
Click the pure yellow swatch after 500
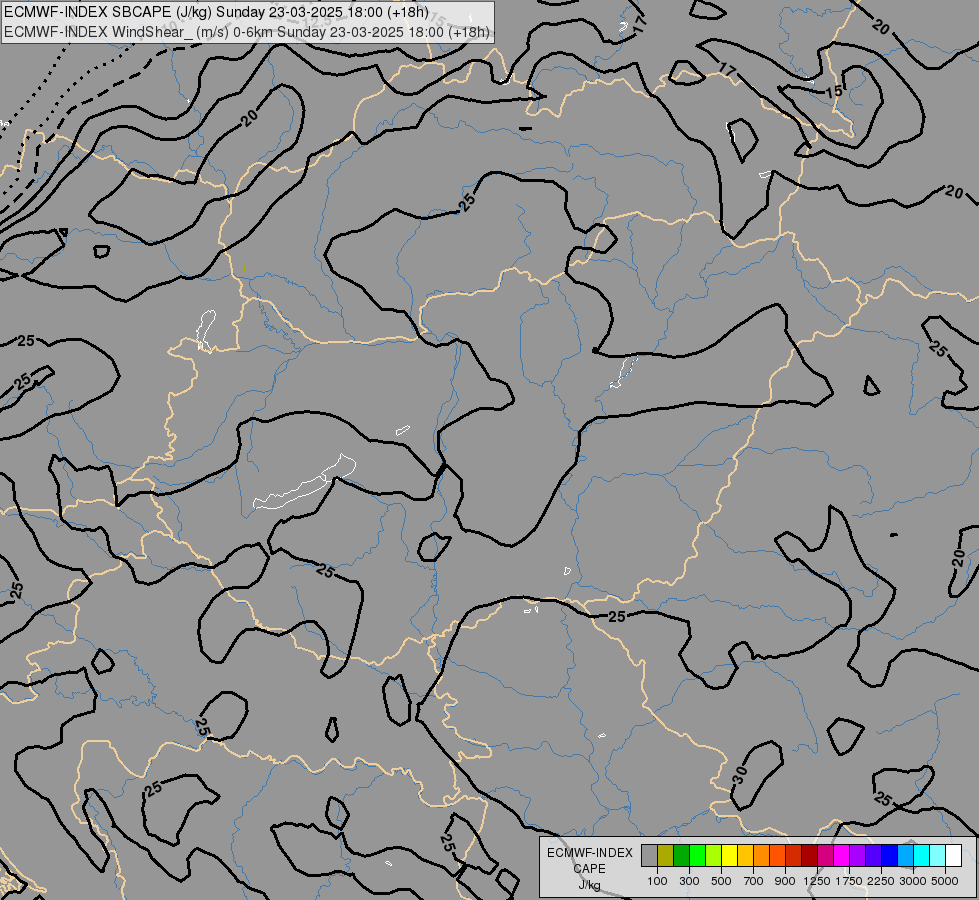[x=729, y=855]
